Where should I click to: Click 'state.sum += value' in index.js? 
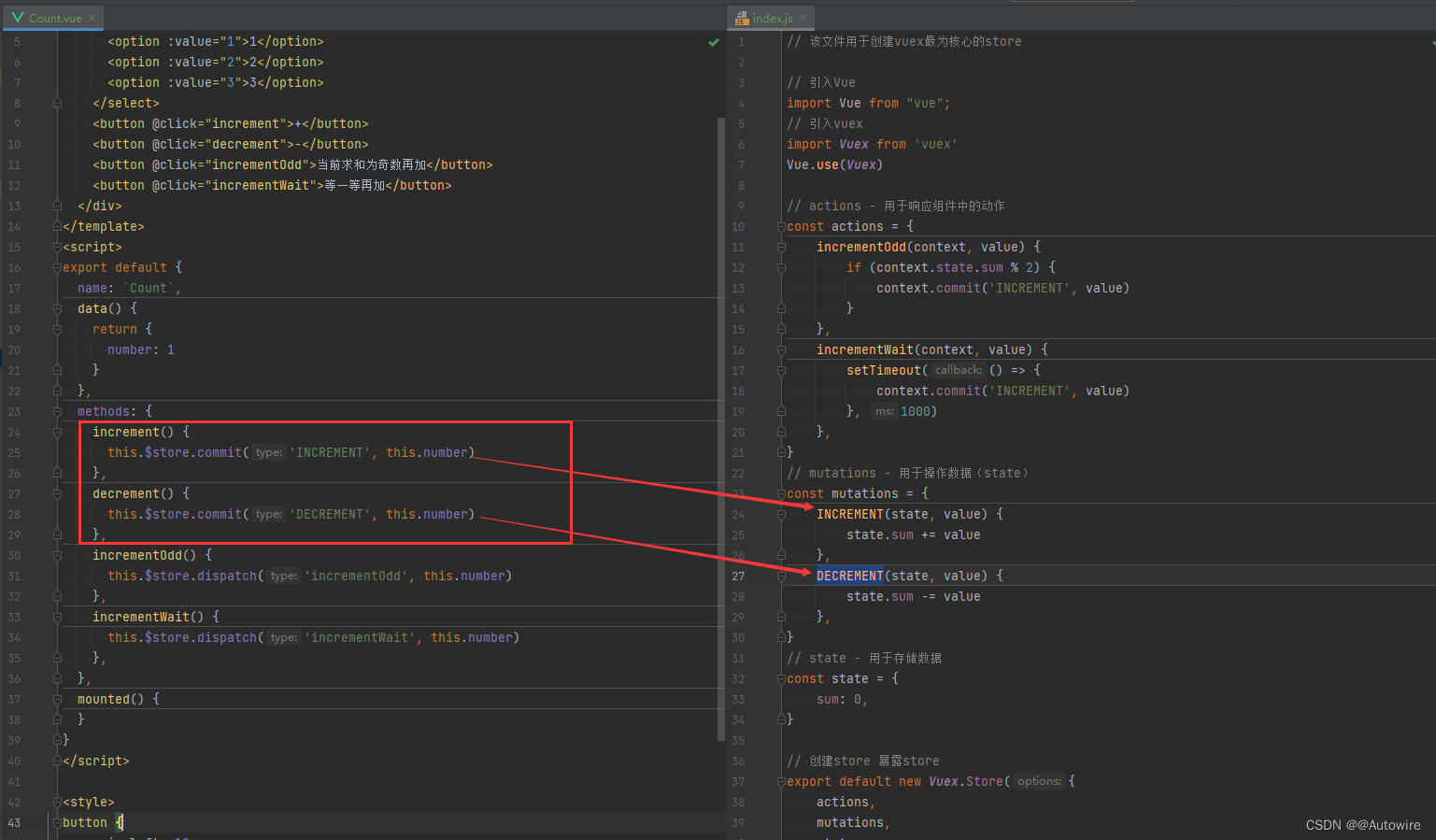point(914,534)
